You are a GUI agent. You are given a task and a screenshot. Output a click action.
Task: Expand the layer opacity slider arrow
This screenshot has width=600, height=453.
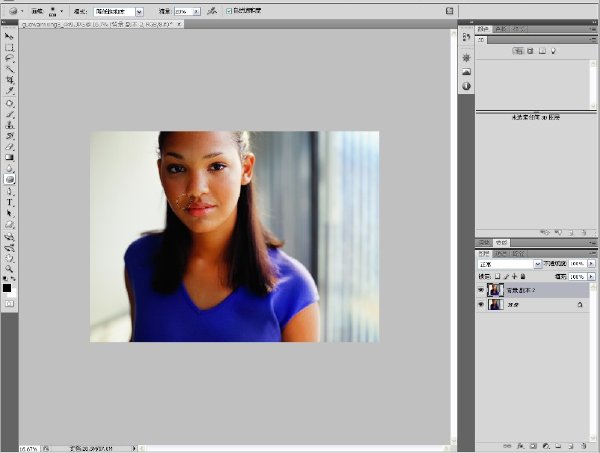[x=591, y=264]
